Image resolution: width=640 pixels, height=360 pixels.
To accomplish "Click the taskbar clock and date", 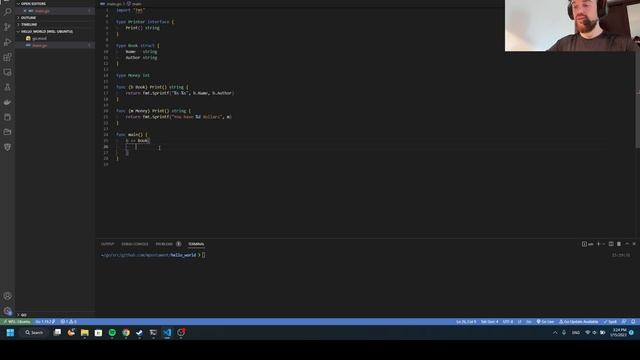I will coord(619,333).
